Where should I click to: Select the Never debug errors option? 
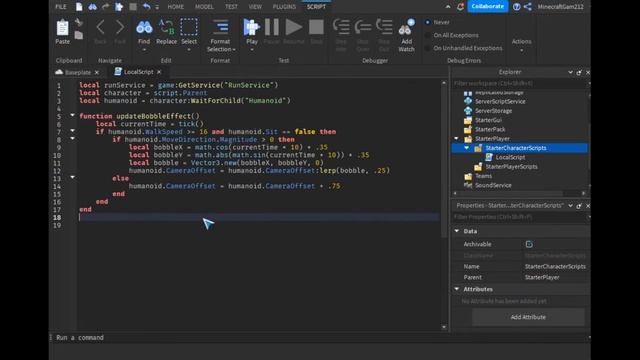point(428,22)
